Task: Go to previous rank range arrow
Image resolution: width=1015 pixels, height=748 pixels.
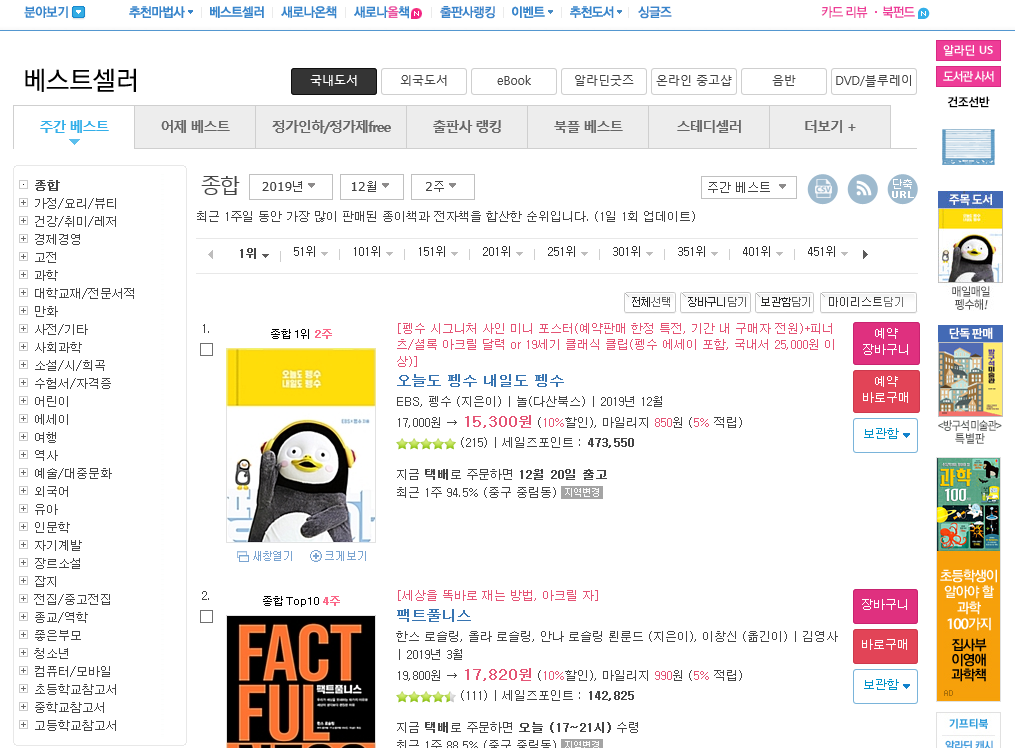Action: (x=211, y=254)
